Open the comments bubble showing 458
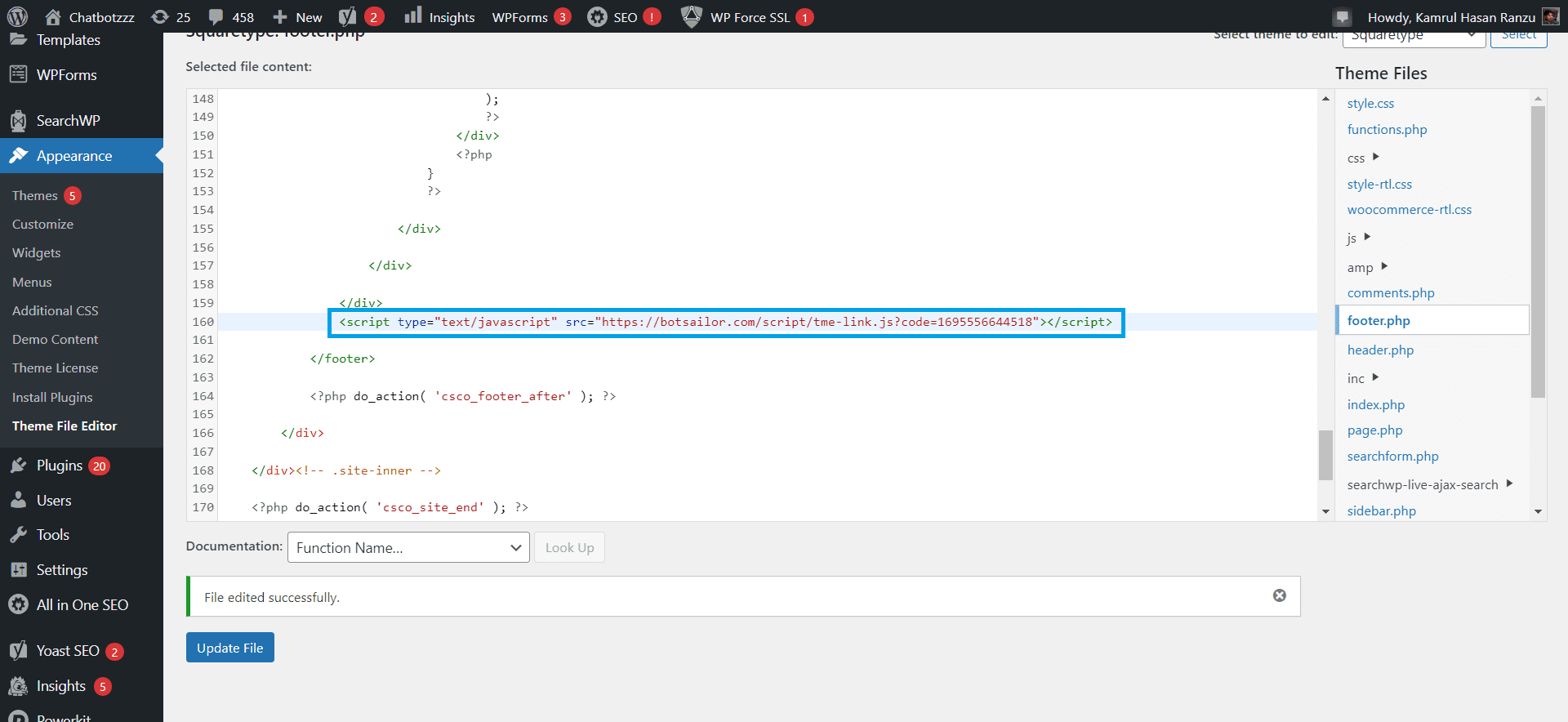The image size is (1568, 722). tap(216, 16)
